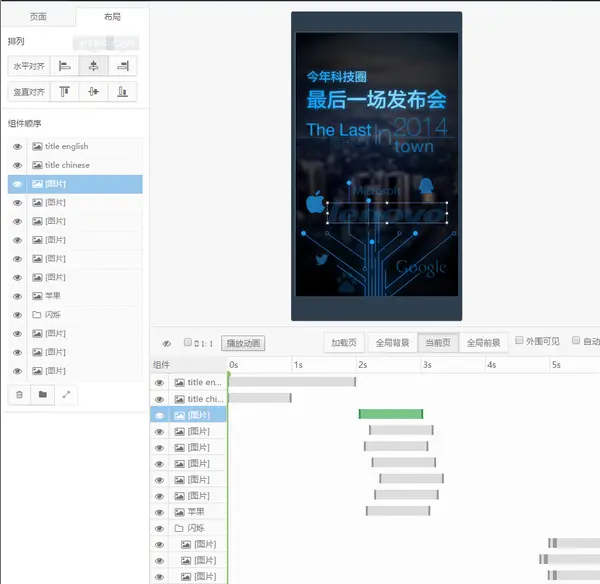Click image icon of 苹果 row in 组件顺序
The image size is (600, 584).
(37, 296)
